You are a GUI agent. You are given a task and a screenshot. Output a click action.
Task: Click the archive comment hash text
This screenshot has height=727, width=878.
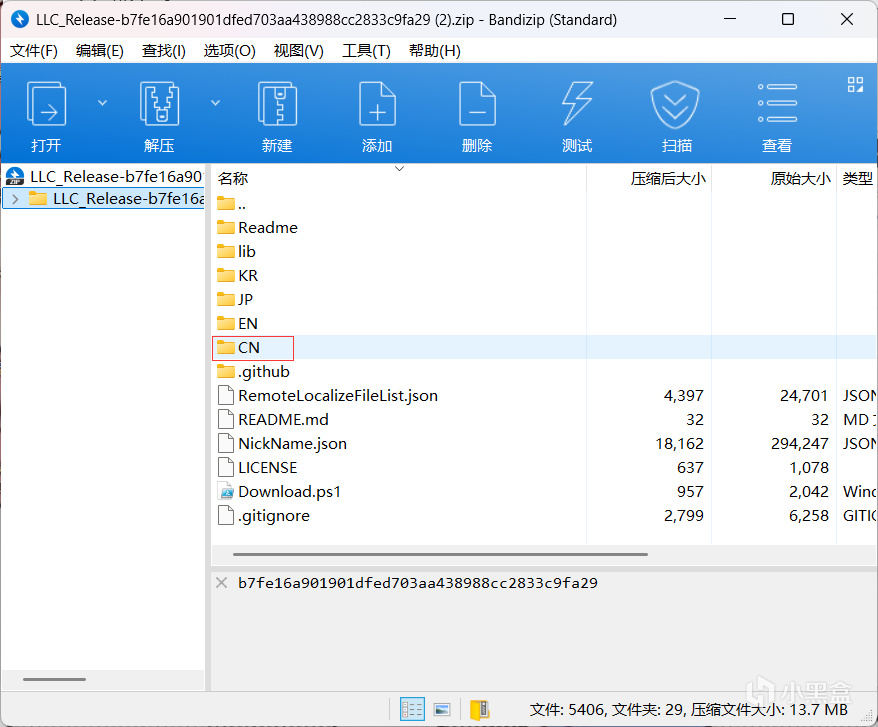click(418, 583)
